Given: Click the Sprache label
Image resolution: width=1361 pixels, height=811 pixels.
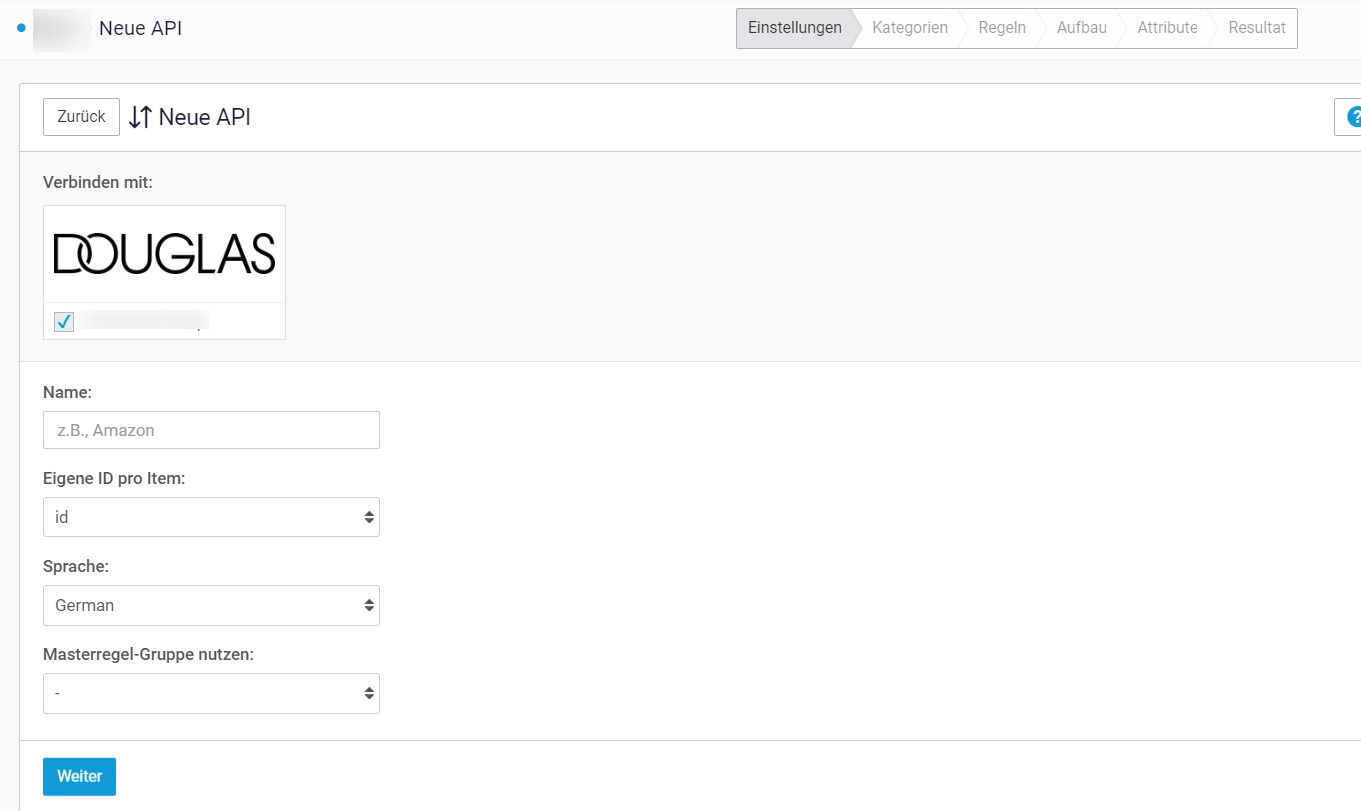Looking at the screenshot, I should point(76,566).
